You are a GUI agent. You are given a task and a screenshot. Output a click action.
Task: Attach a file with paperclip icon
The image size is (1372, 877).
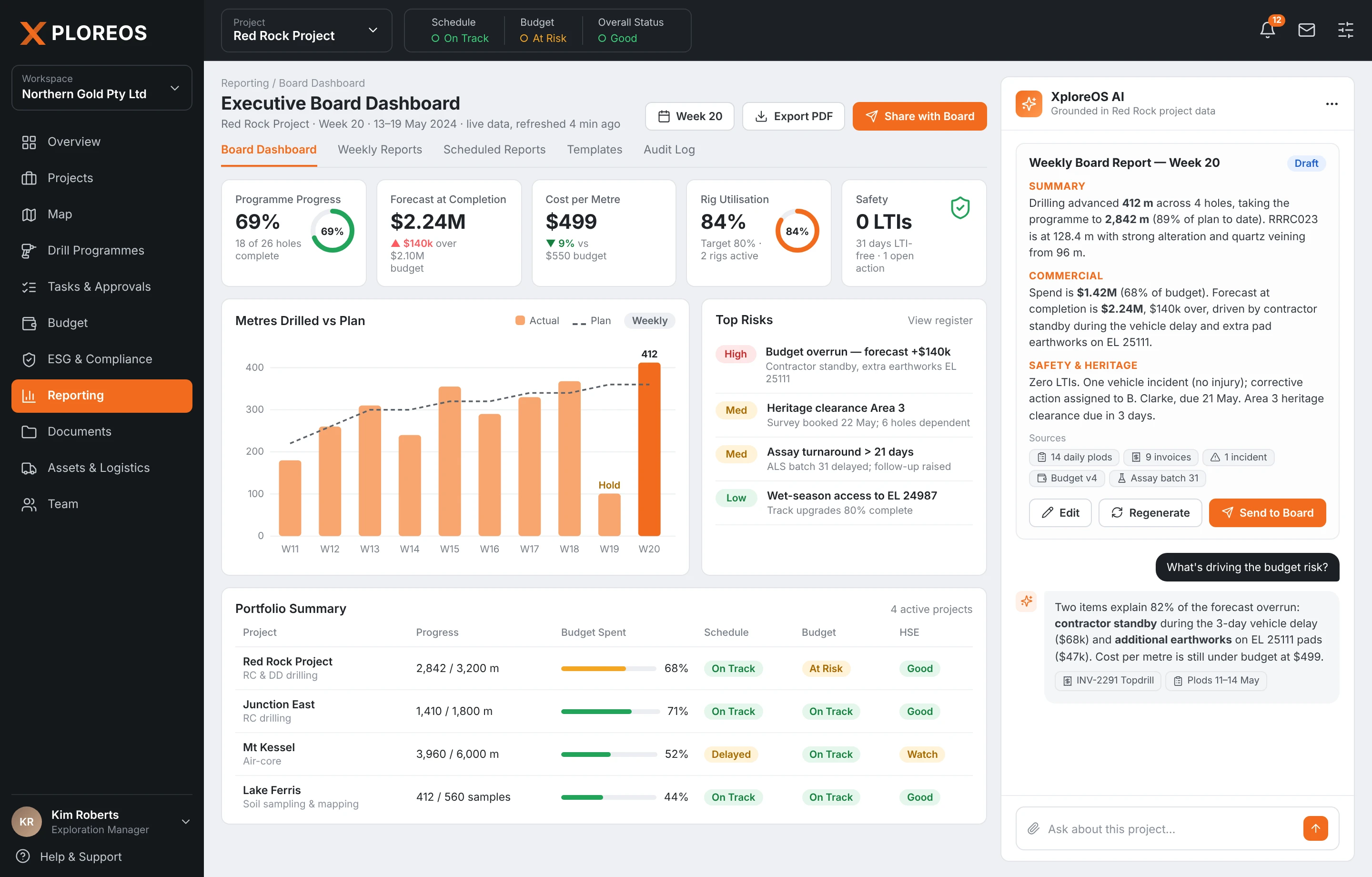(x=1034, y=828)
